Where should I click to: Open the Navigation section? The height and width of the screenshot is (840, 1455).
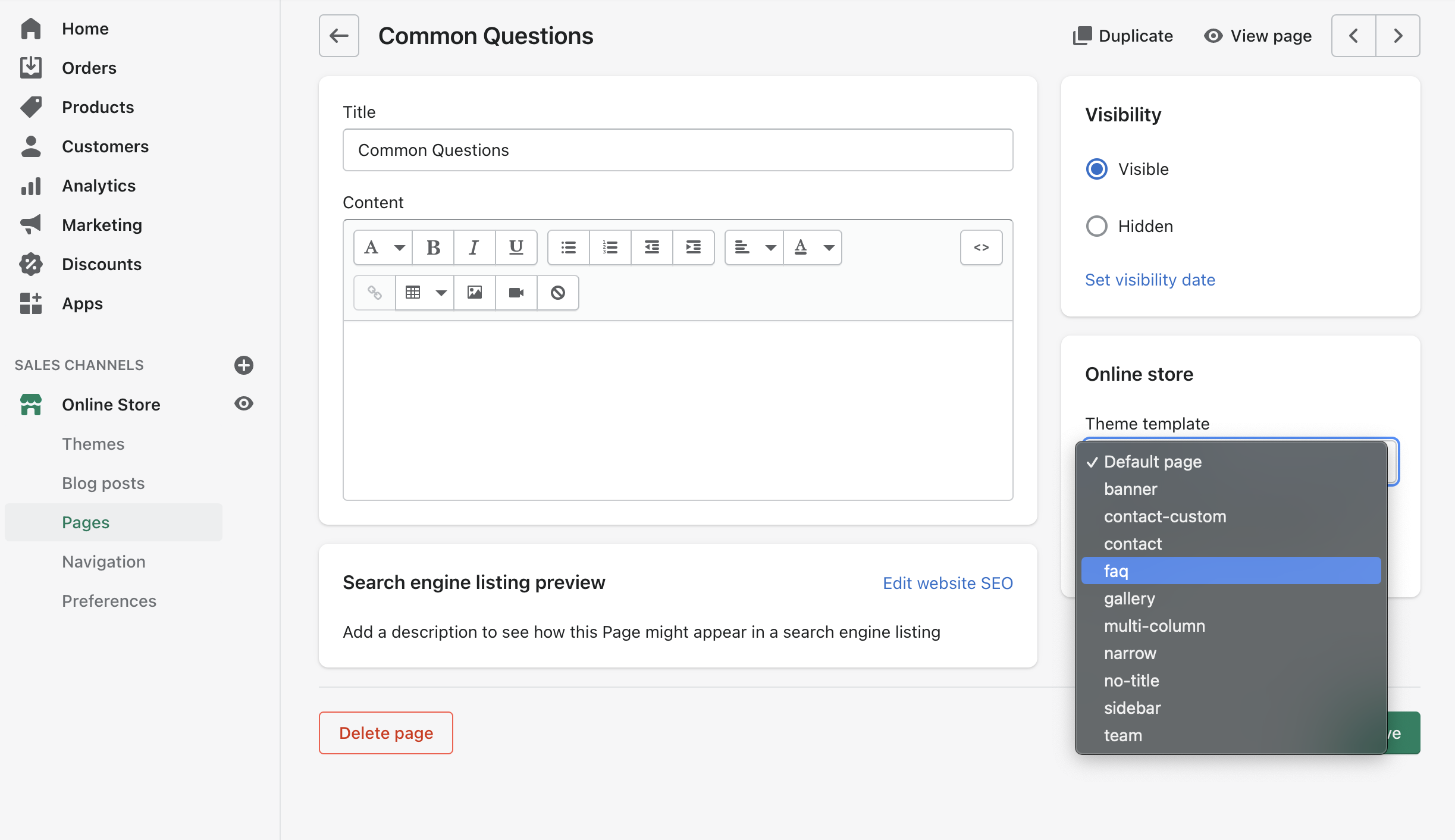tap(104, 562)
